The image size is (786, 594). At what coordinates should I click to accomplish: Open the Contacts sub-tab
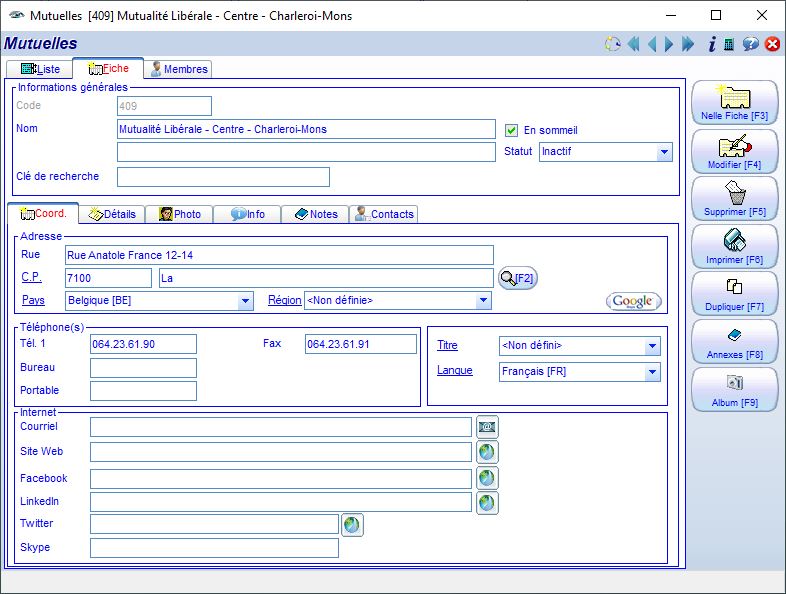pos(384,215)
